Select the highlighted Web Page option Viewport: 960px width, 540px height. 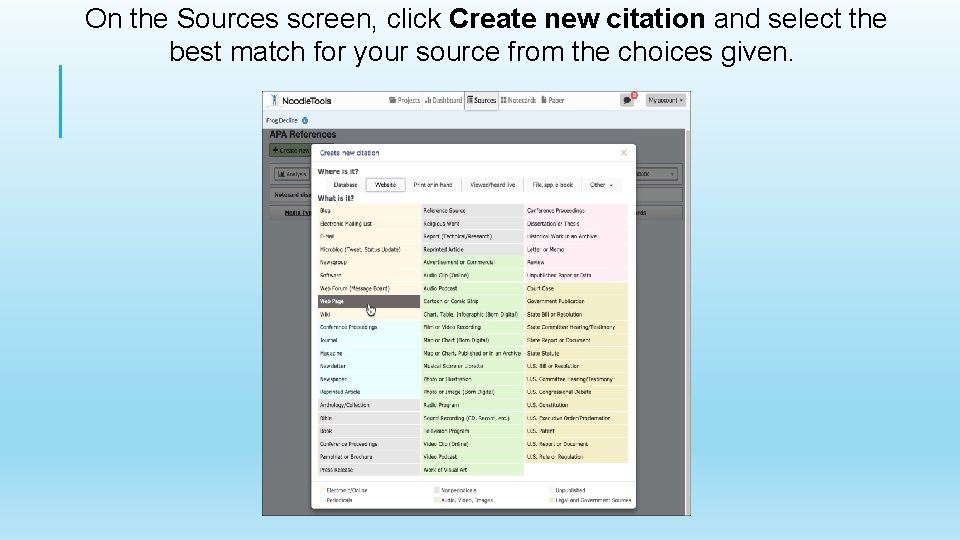tap(369, 301)
